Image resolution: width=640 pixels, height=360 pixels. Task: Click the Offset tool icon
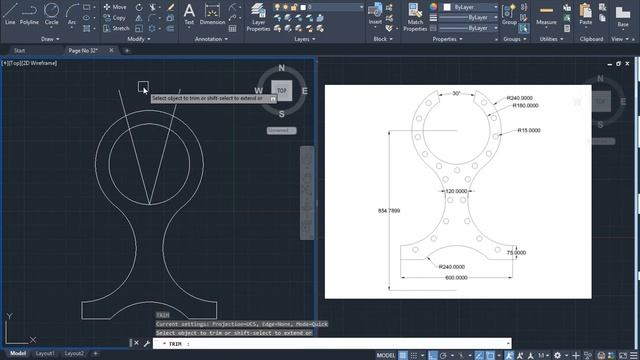(x=170, y=29)
